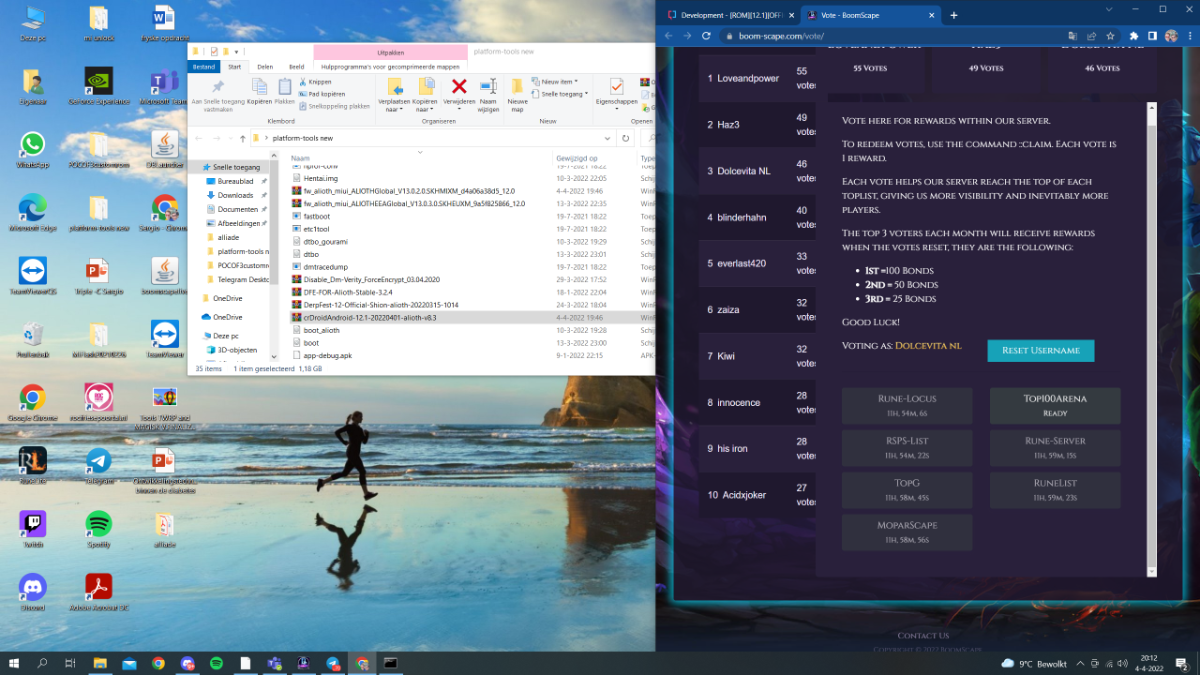The image size is (1200, 675).
Task: Open the Bestand menu in Explorer
Action: click(205, 67)
